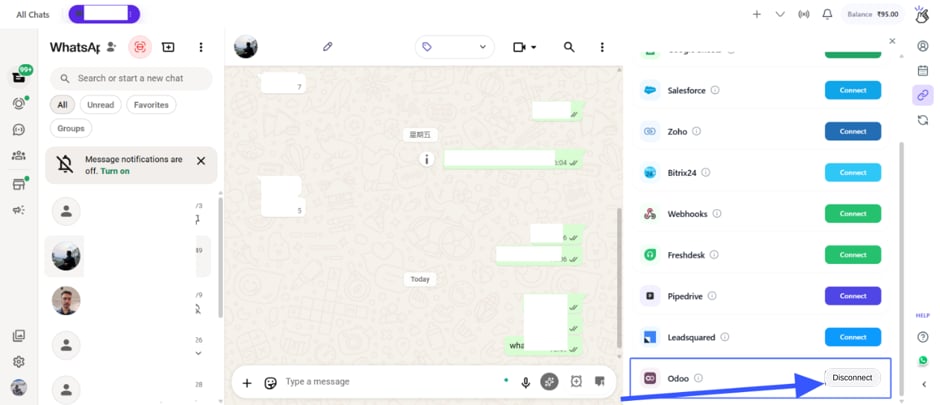Click the Balance ₹95.00 pill
The image size is (940, 405).
coord(873,14)
